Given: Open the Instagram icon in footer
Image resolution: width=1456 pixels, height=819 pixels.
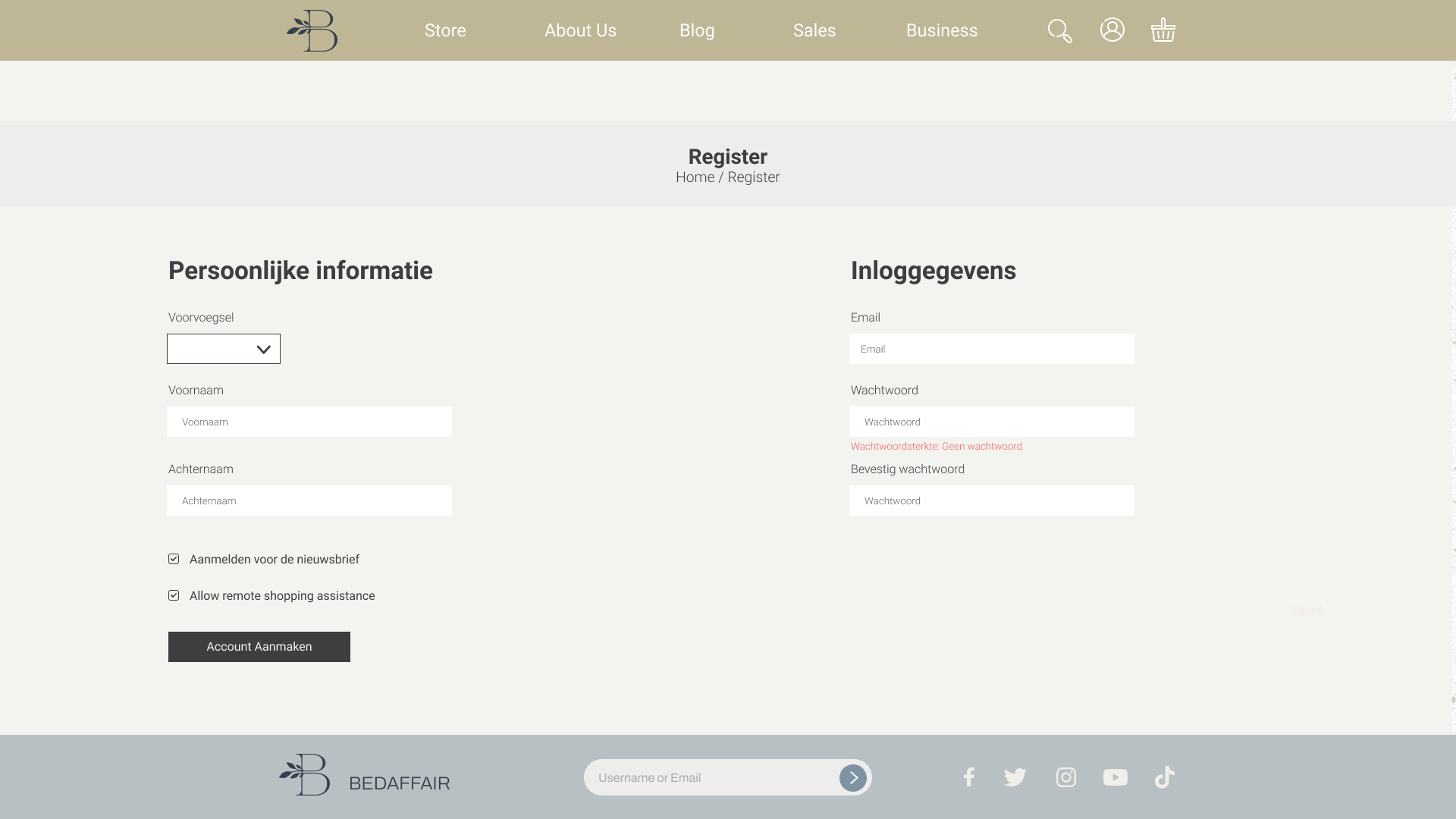Looking at the screenshot, I should (x=1065, y=777).
